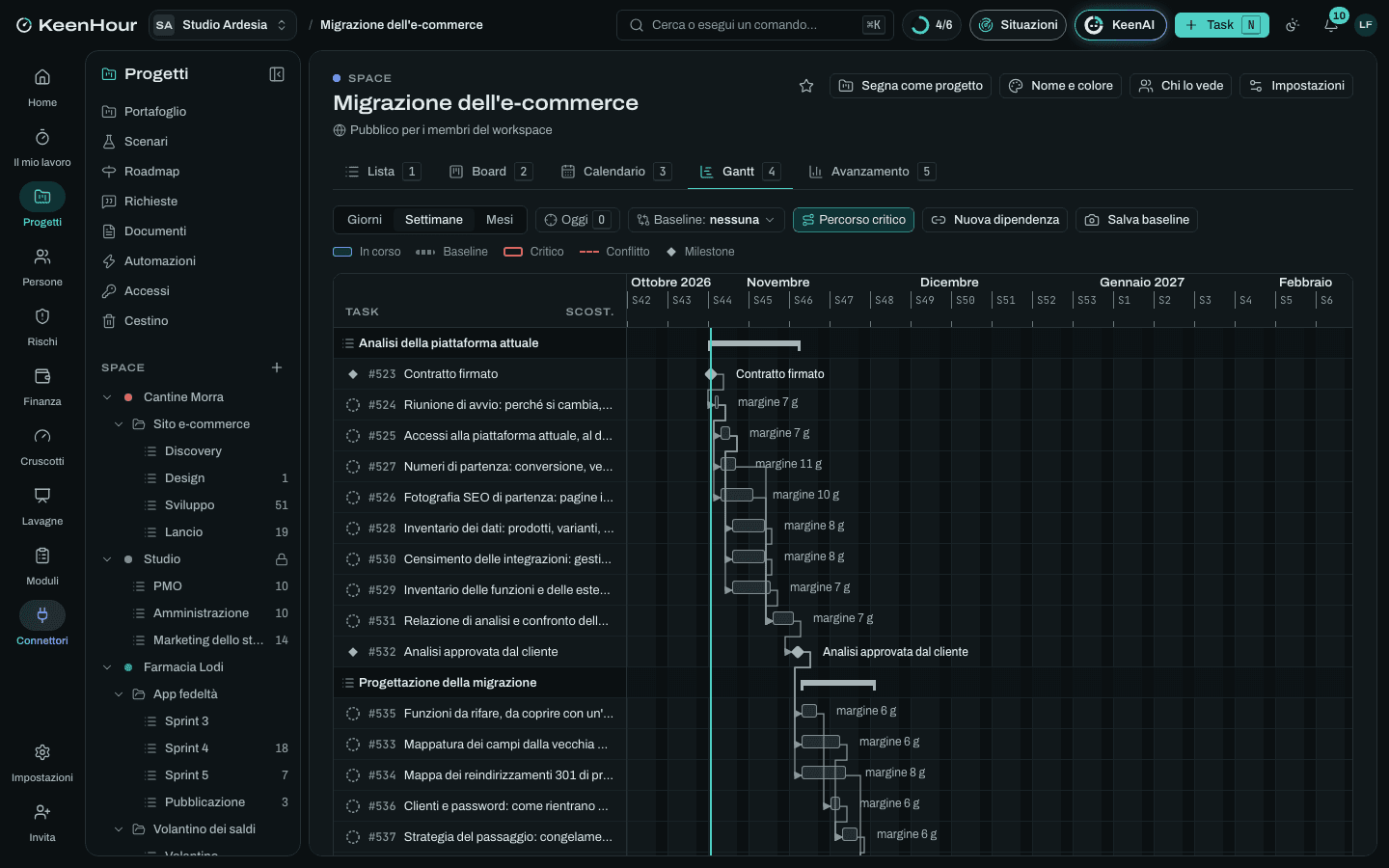
Task: Switch to the Board tab
Action: (490, 172)
